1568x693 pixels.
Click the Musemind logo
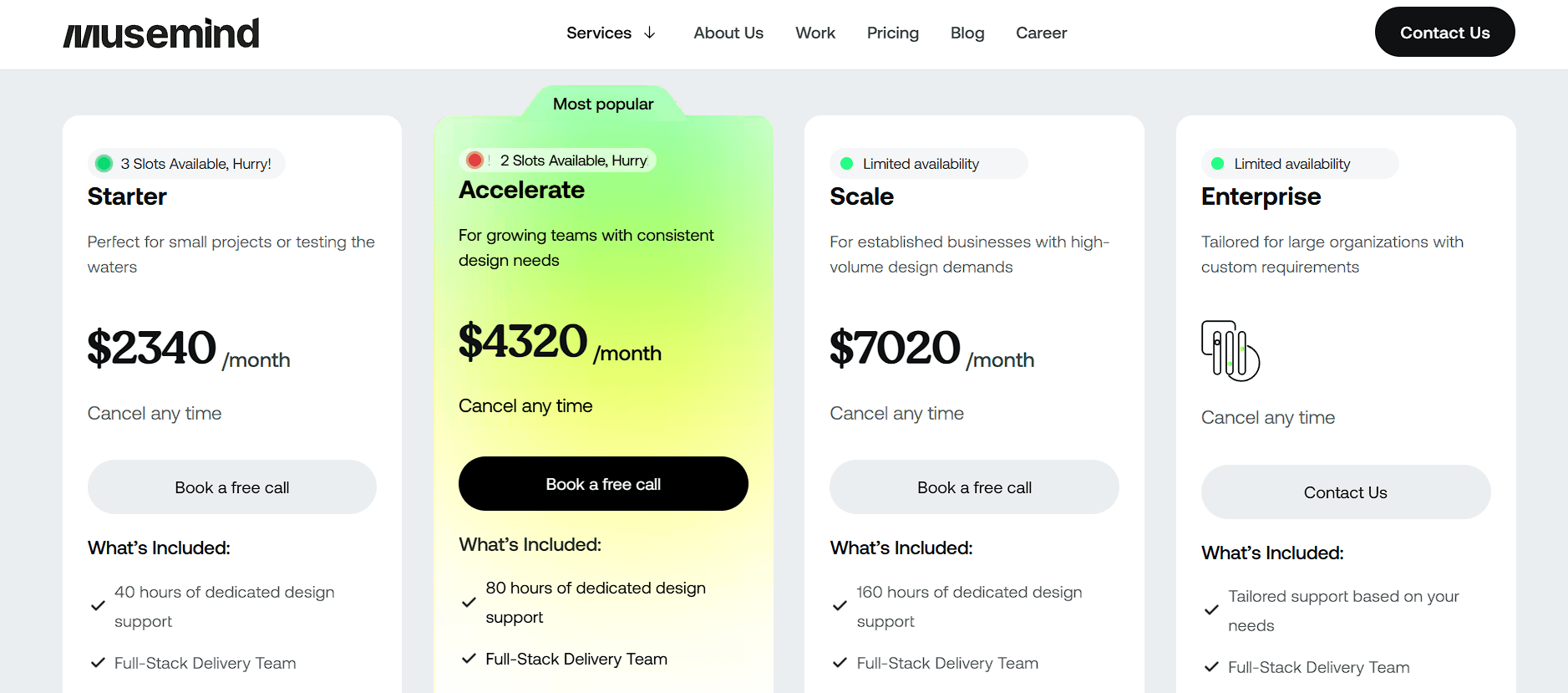[x=161, y=34]
